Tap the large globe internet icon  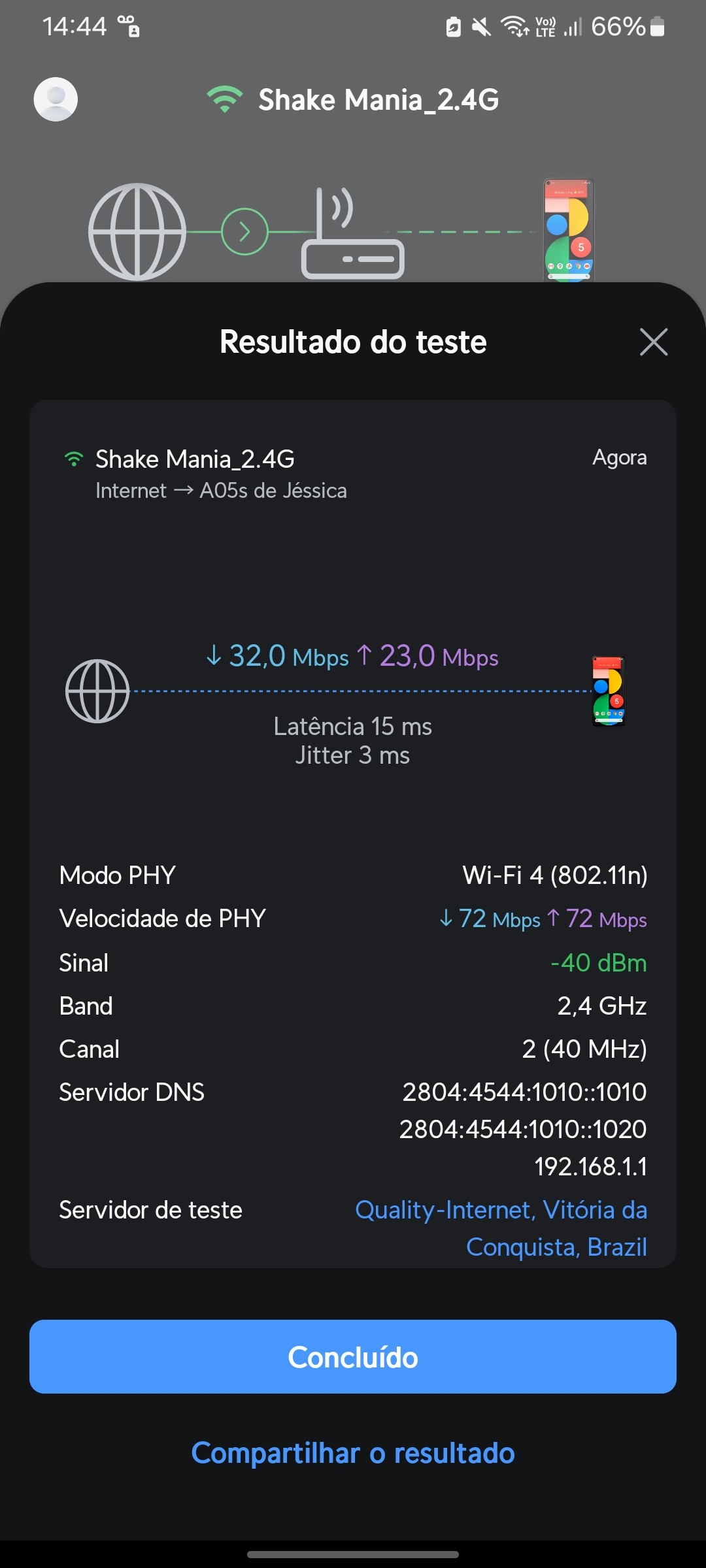[x=137, y=231]
